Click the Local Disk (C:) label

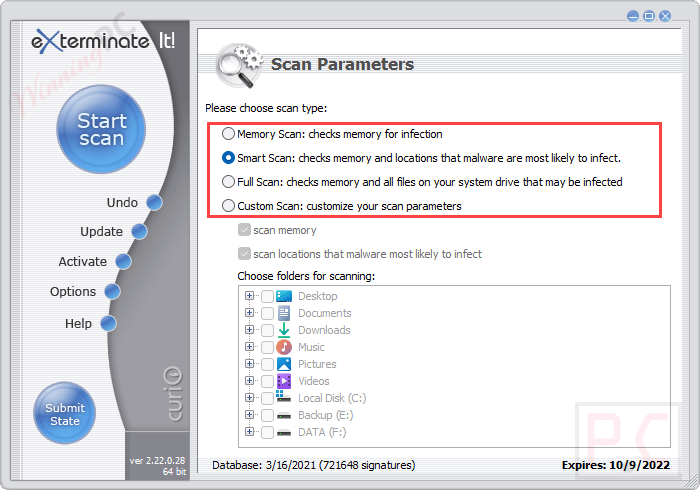click(332, 398)
